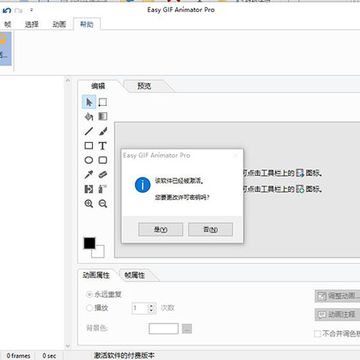The image size is (360, 360).
Task: Switch to the 预览 tab
Action: point(144,86)
